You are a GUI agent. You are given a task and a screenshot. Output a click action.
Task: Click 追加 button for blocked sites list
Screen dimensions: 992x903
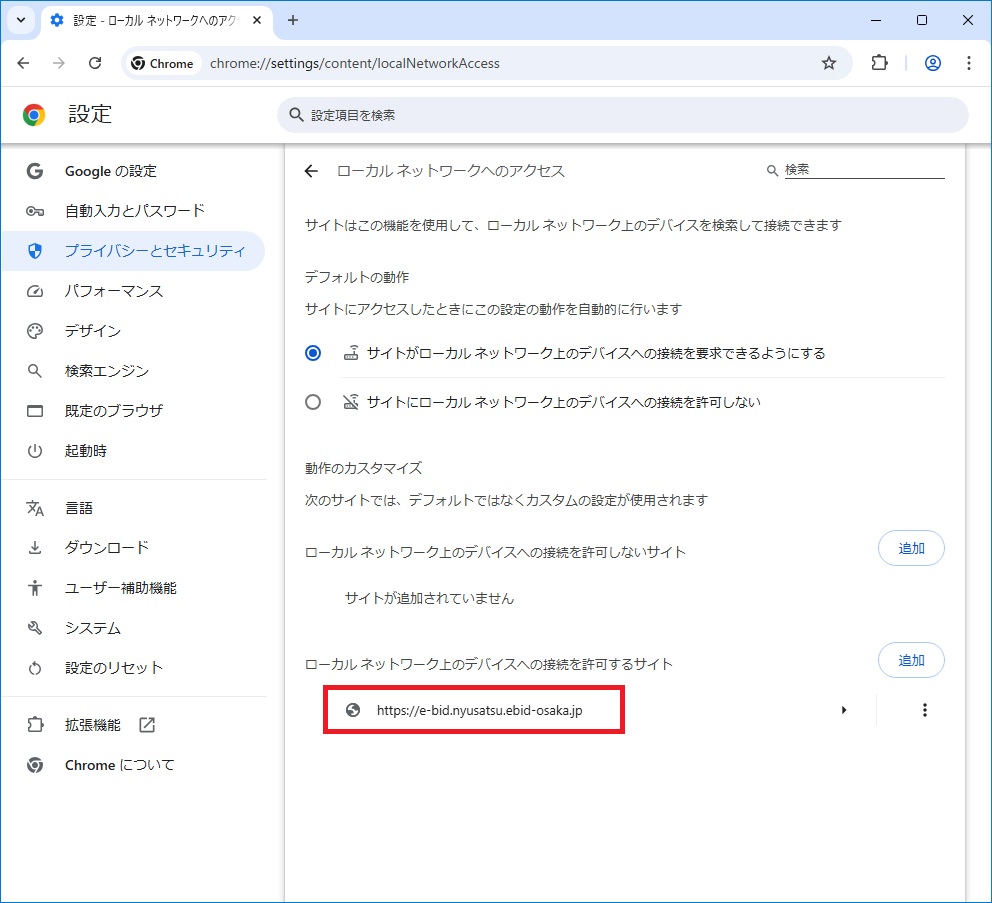click(x=910, y=548)
